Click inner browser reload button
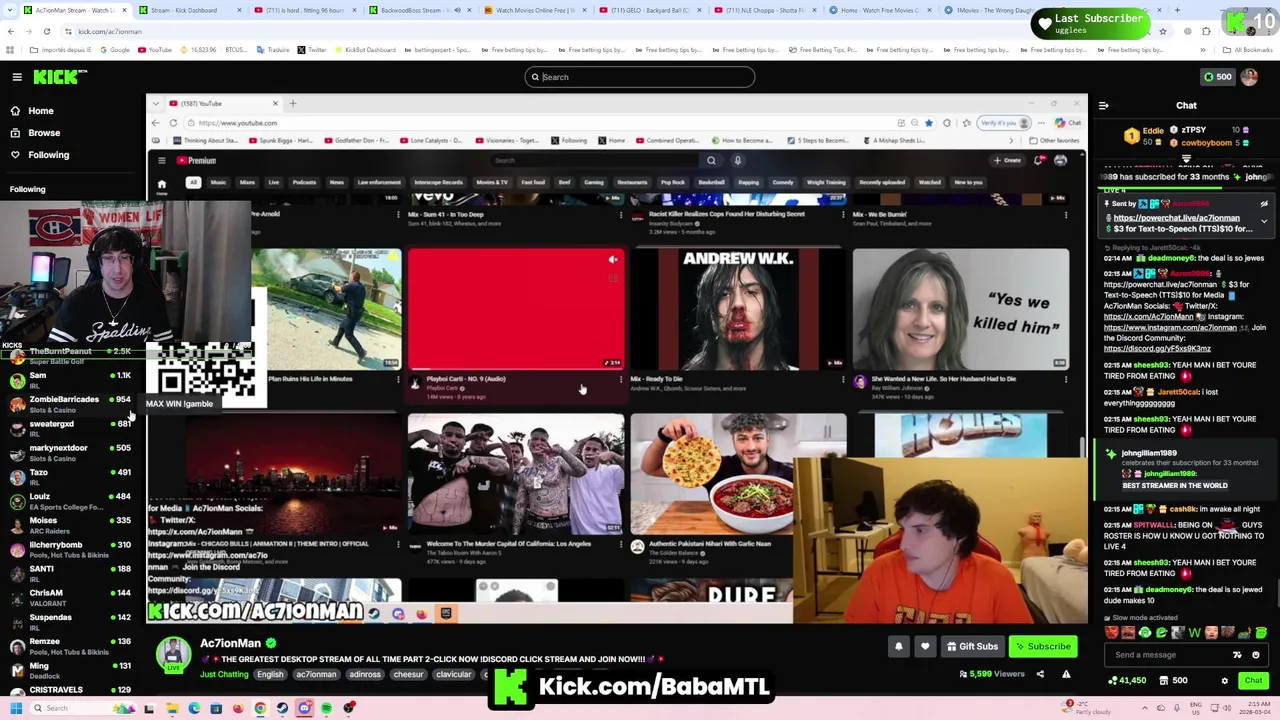The image size is (1280, 720). tap(174, 123)
